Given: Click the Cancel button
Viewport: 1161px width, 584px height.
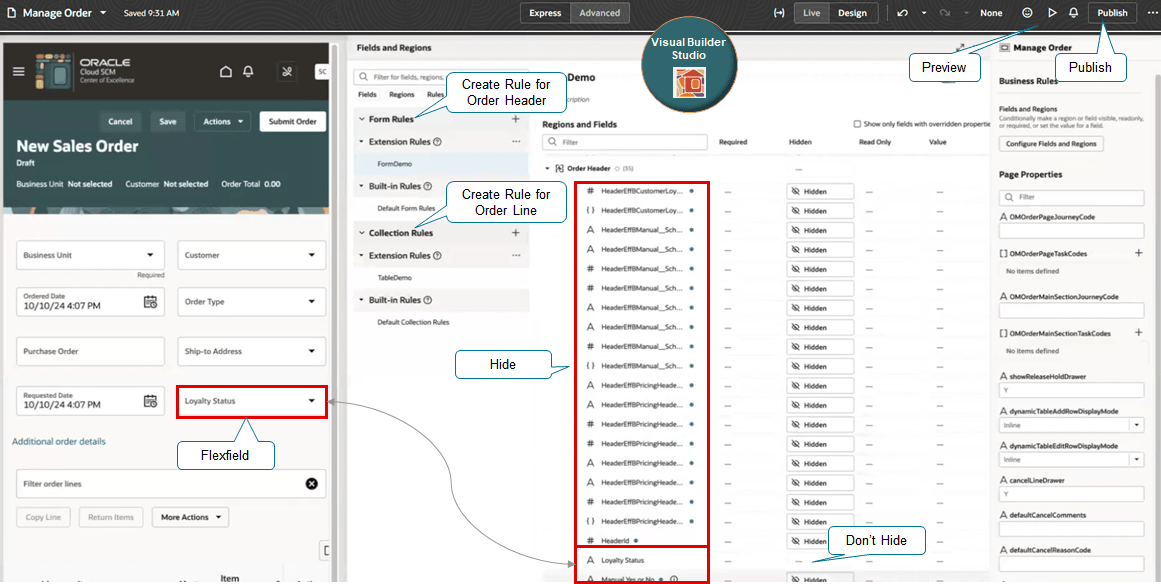Looking at the screenshot, I should click(x=120, y=121).
